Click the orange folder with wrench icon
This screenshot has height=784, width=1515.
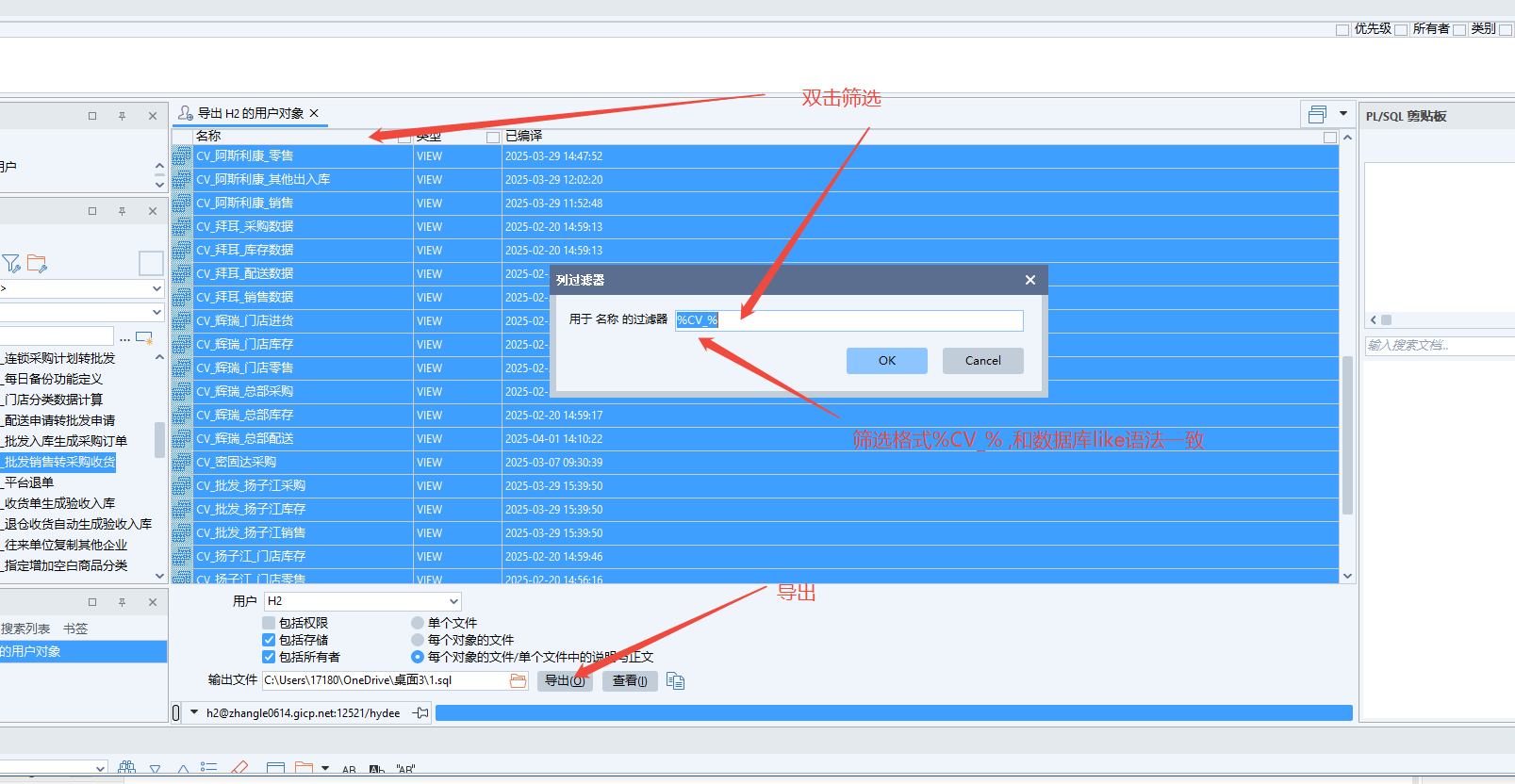click(38, 264)
